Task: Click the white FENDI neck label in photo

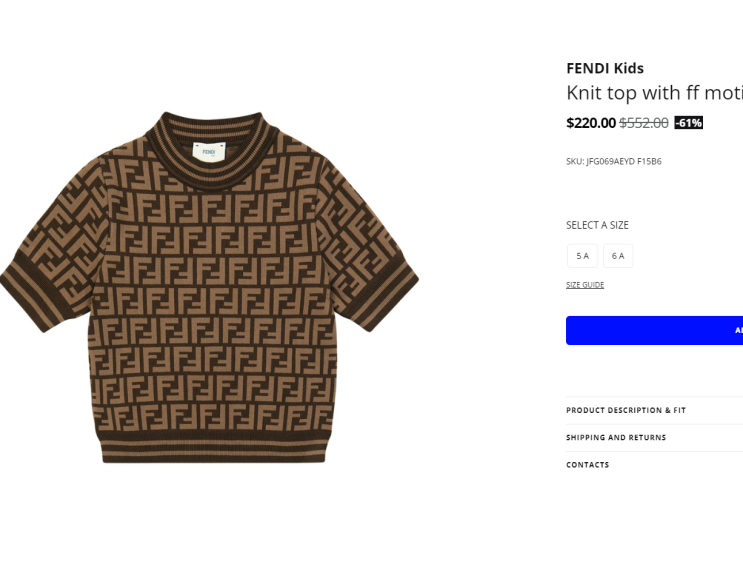Action: [x=209, y=152]
